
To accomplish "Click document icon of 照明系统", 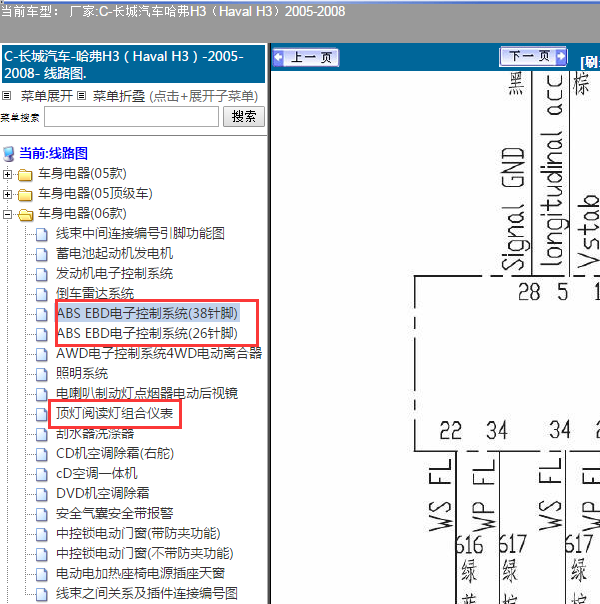I will pos(42,374).
